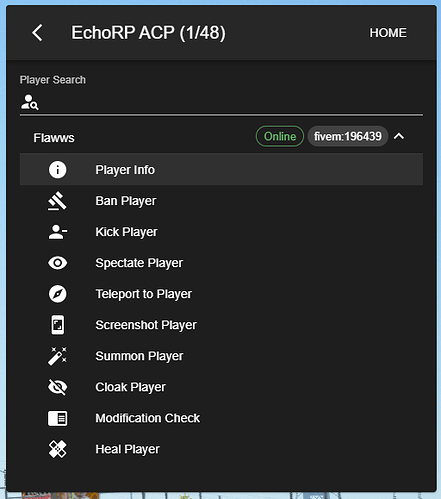Click the fivem:196439 identifier chip
Screen dimensions: 441x499
tap(348, 136)
